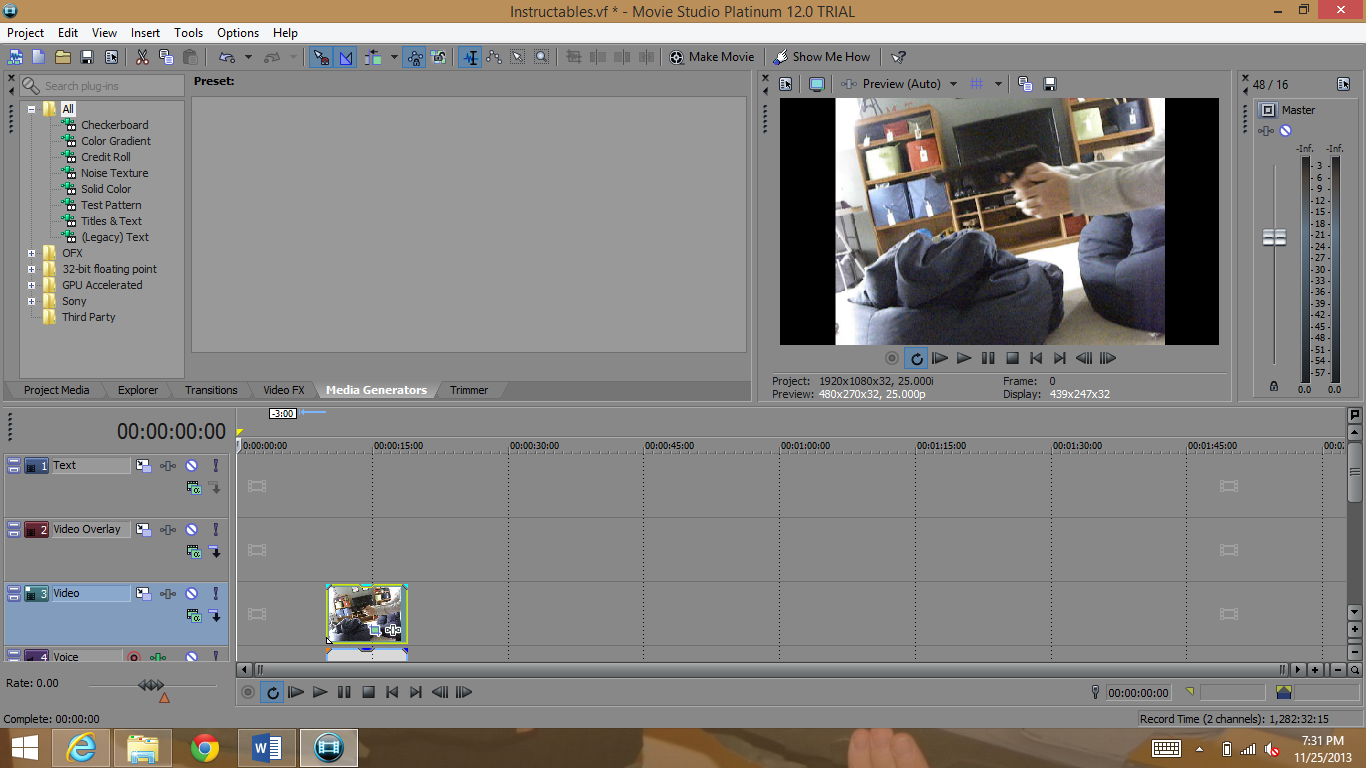Click the Open project folder icon
This screenshot has width=1366, height=768.
pos(63,57)
